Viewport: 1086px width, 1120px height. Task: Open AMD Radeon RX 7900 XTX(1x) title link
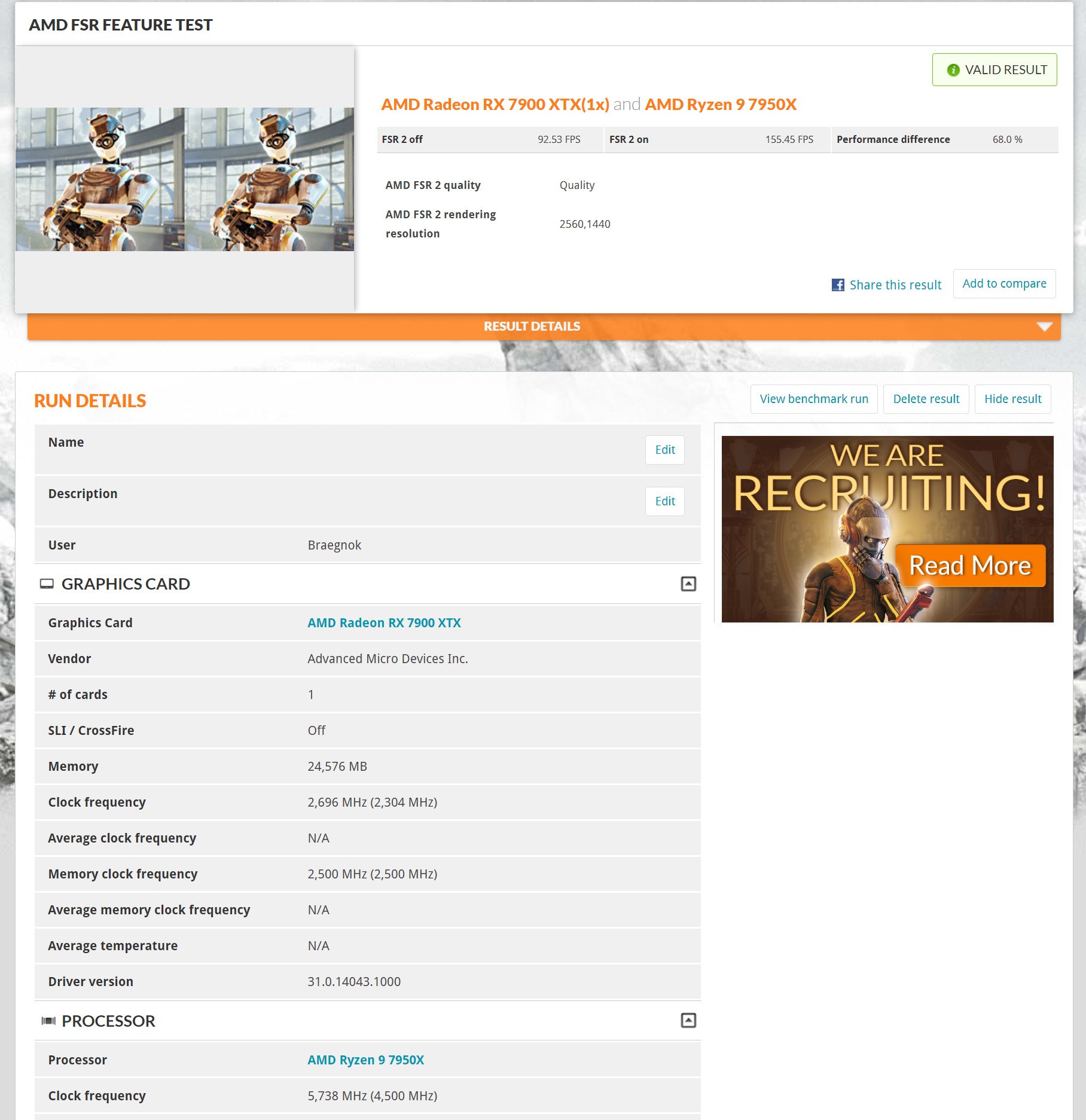(x=495, y=105)
